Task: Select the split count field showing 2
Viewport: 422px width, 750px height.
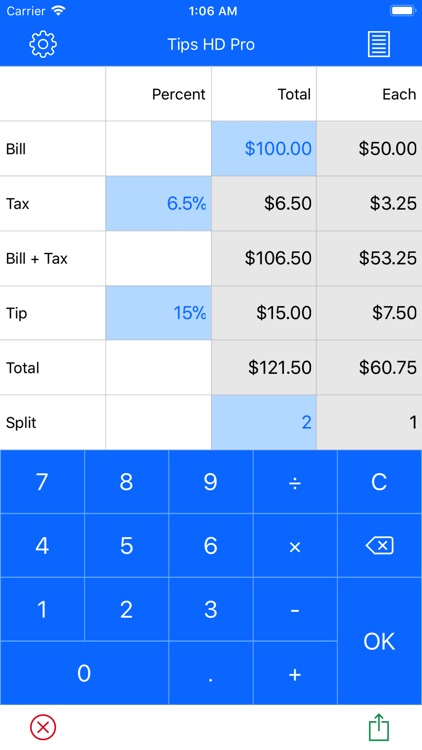Action: click(264, 423)
